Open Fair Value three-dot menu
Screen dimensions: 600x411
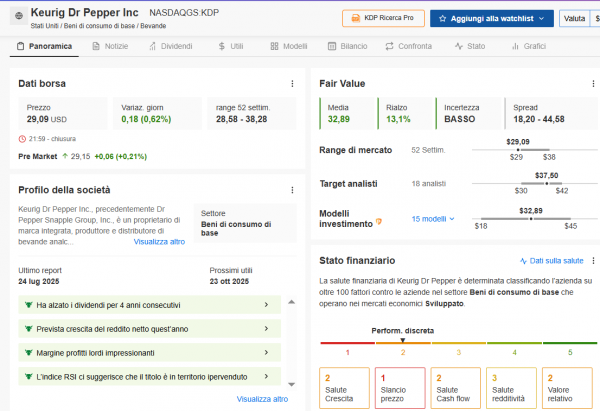(593, 83)
